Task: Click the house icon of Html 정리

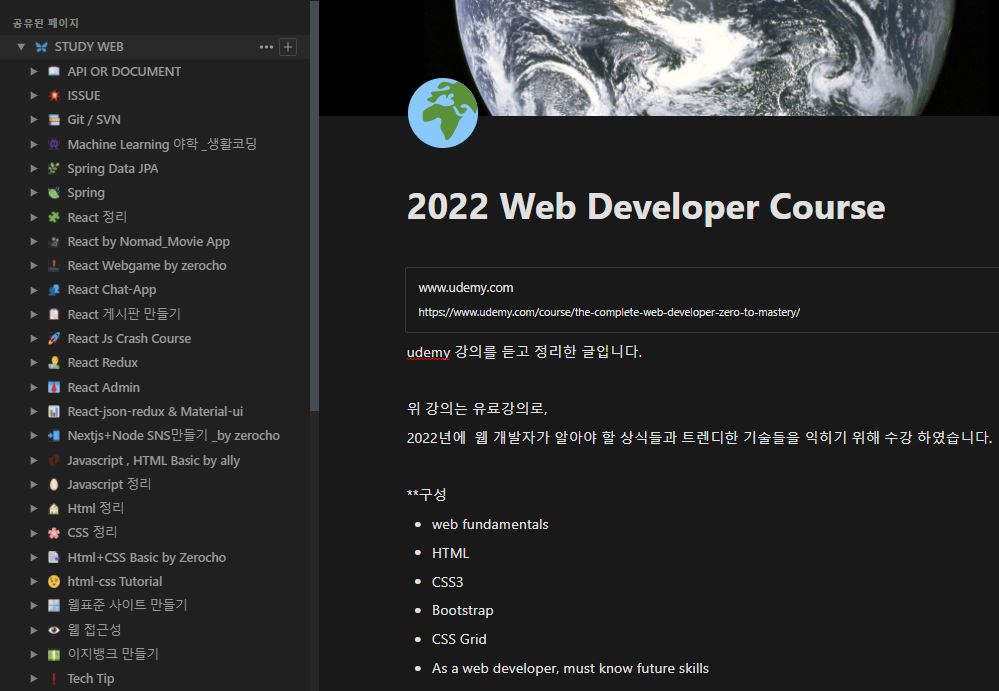Action: point(54,509)
